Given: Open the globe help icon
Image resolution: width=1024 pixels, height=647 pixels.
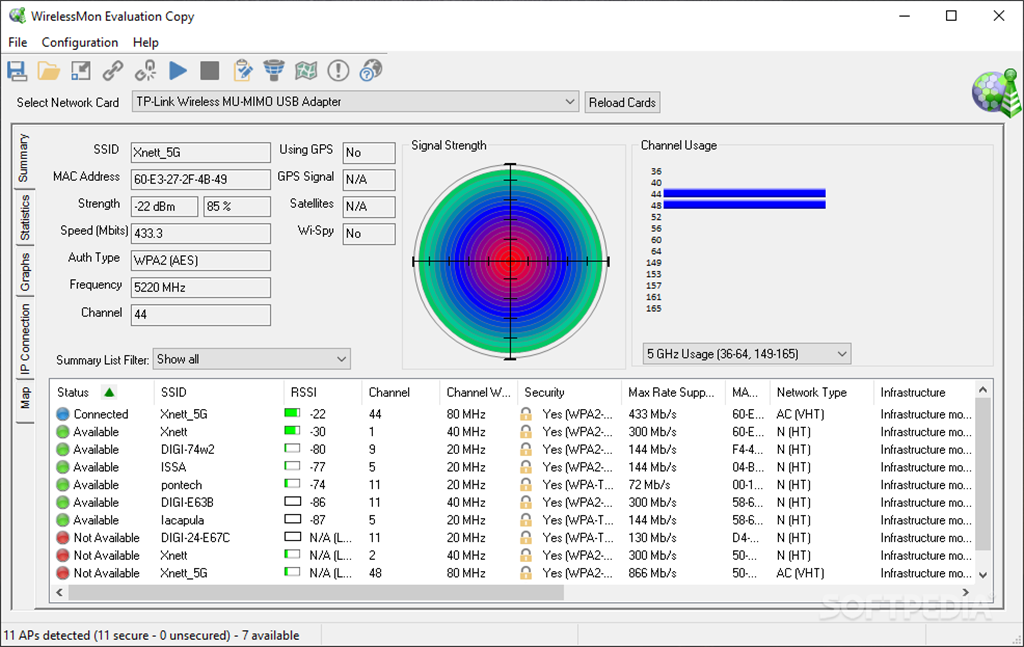Looking at the screenshot, I should tap(370, 71).
